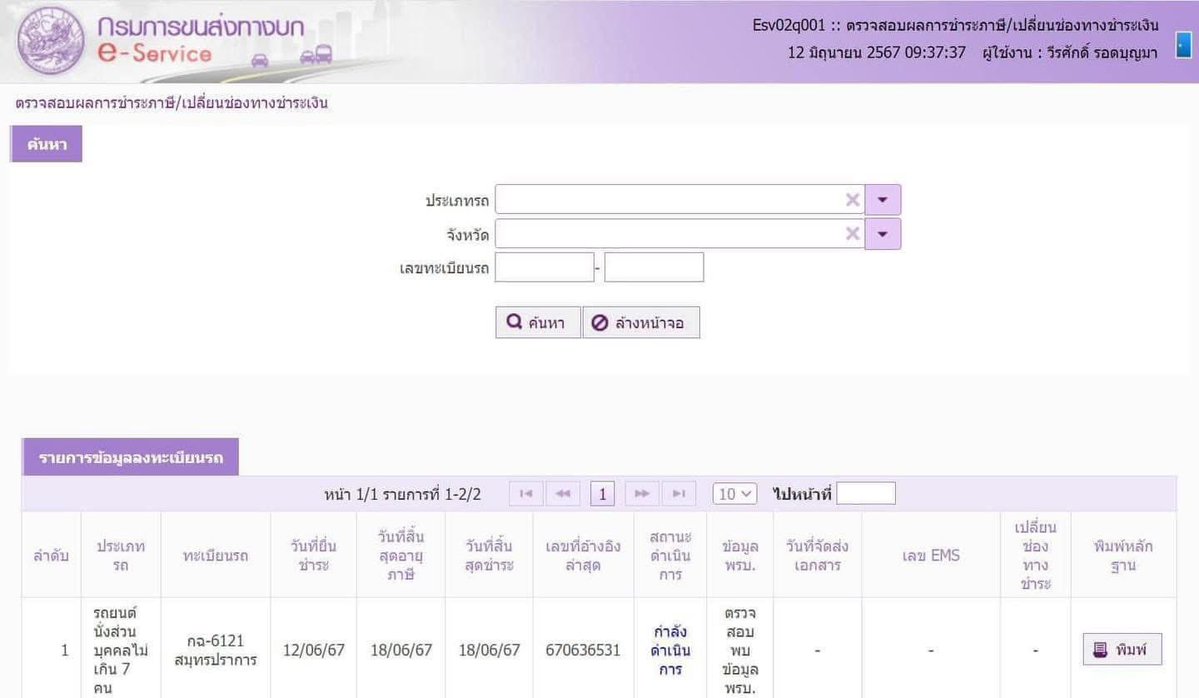The height and width of the screenshot is (698, 1199).
Task: Click the เปลี่ยนช่องทางชำระ column header
Action: [1035, 555]
